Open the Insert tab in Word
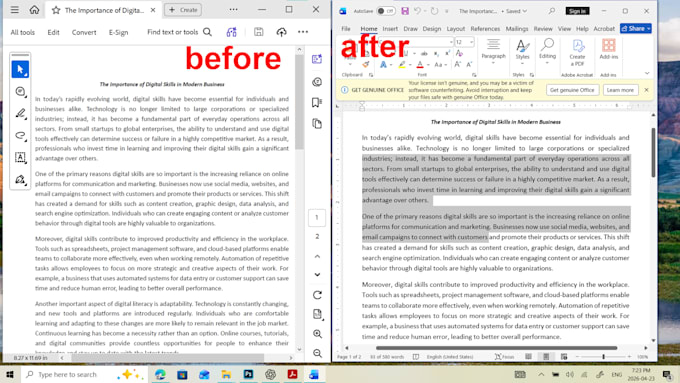This screenshot has height=383, width=680. 390,29
